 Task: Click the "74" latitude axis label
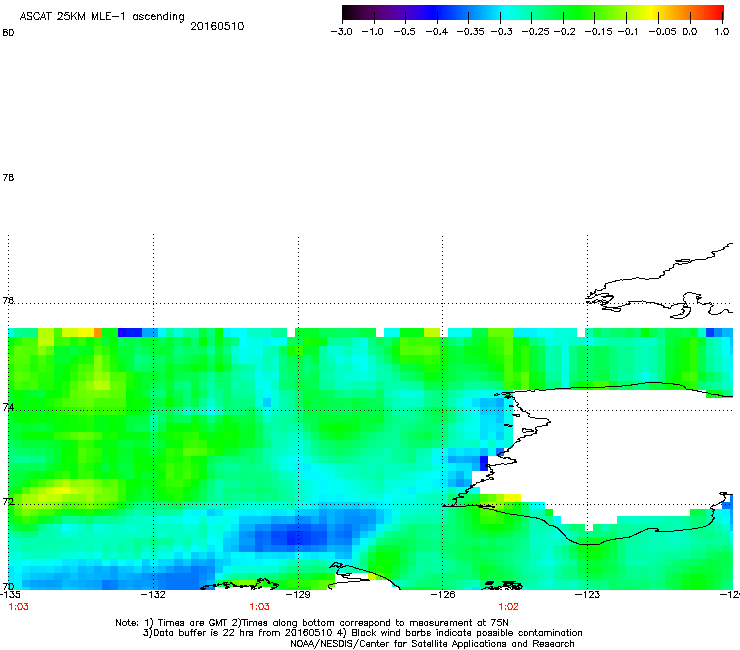[8, 407]
